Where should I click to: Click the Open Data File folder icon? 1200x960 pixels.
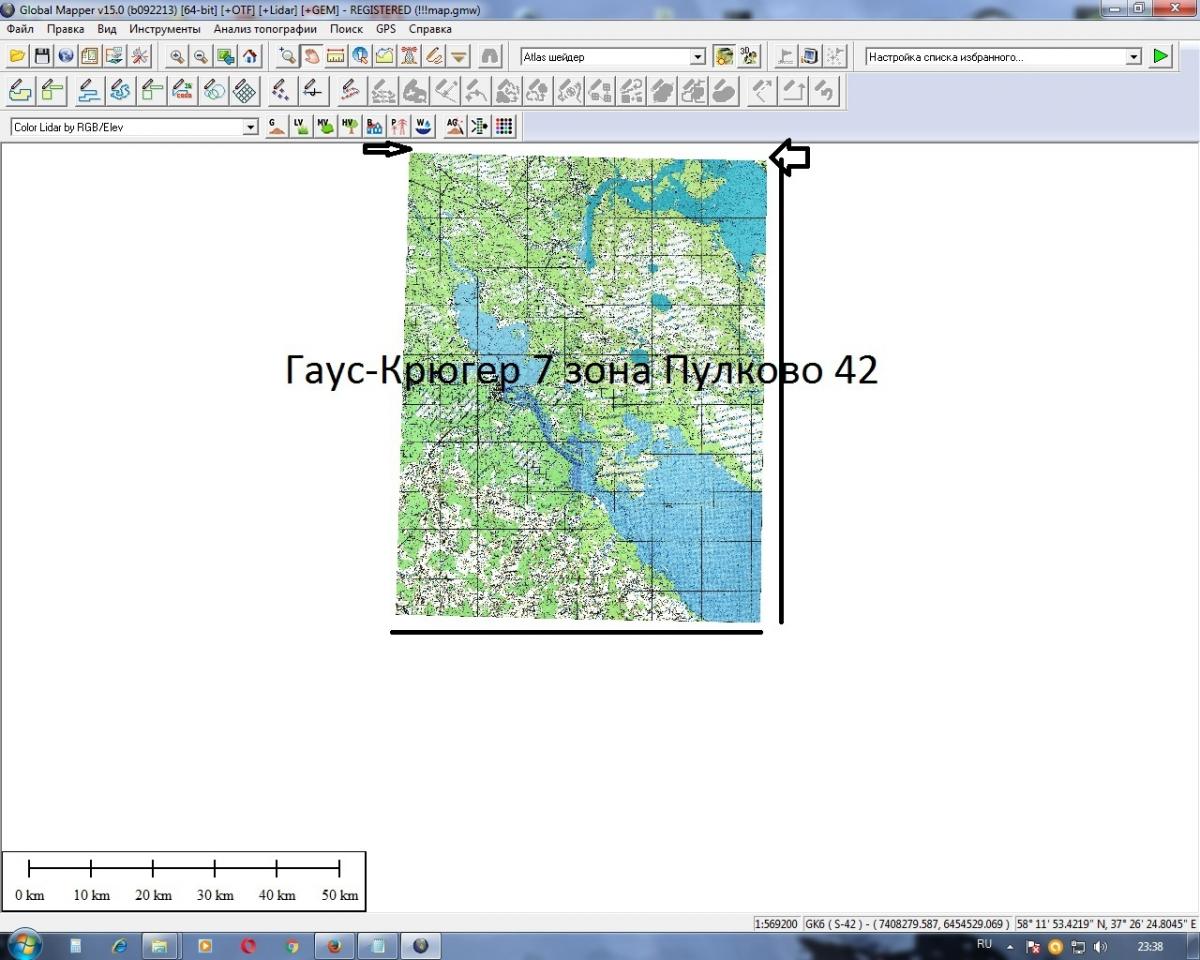tap(17, 57)
